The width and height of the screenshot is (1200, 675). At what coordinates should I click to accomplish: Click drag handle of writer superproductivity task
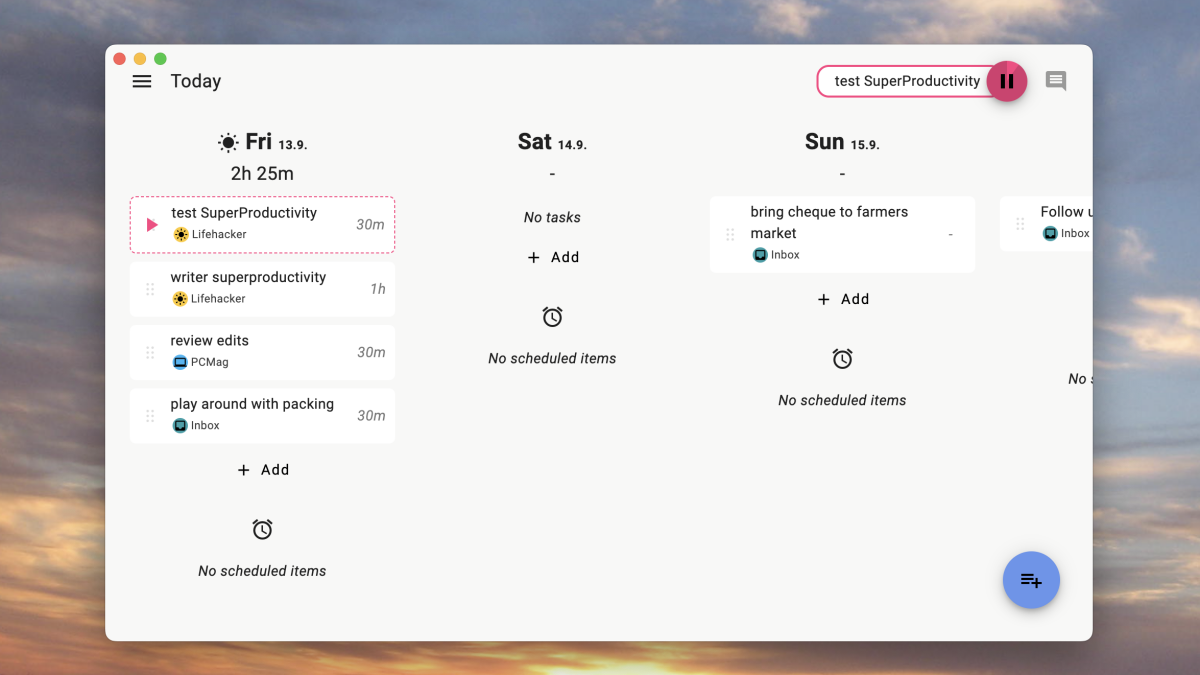coord(150,289)
